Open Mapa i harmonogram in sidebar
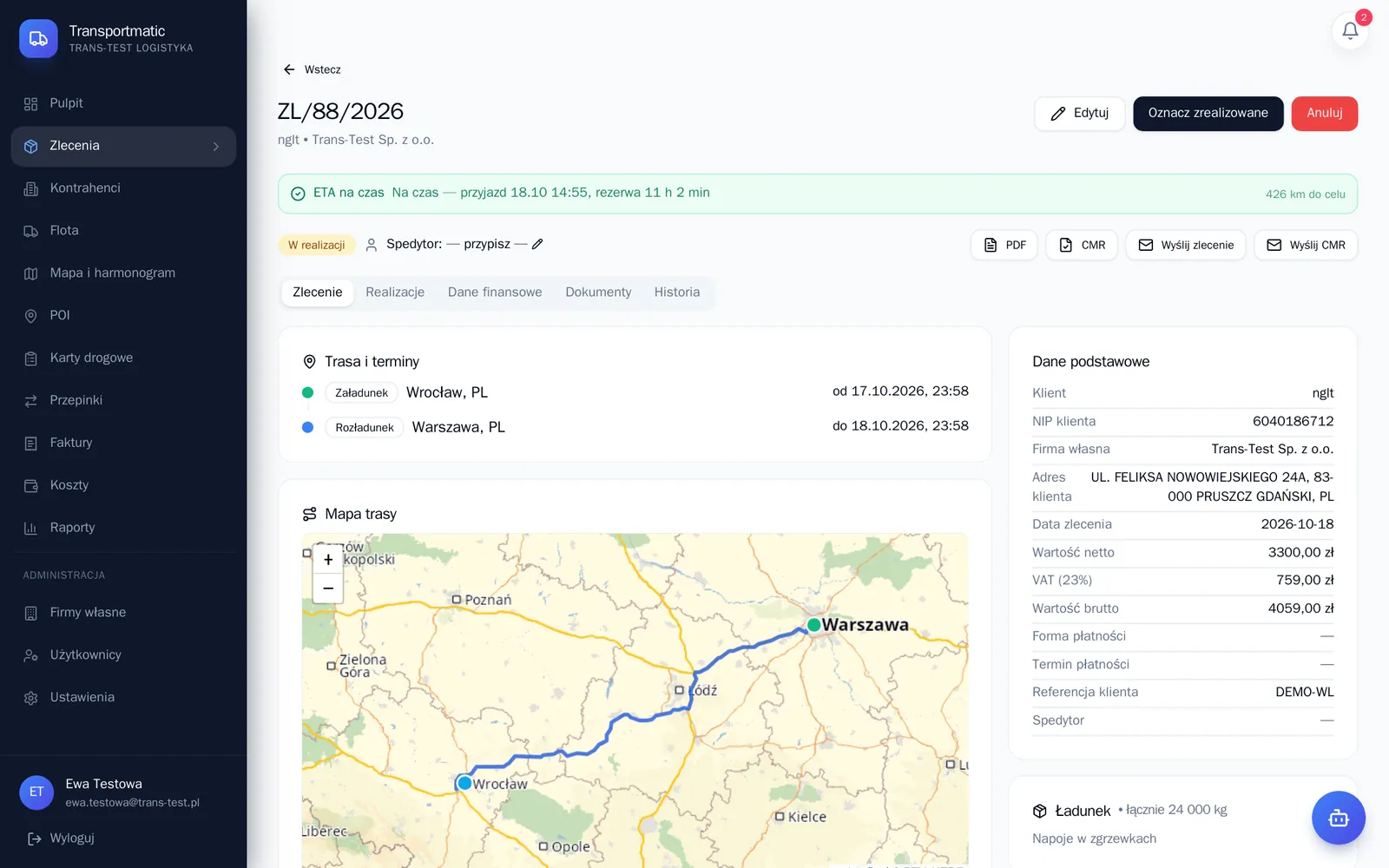 click(123, 273)
